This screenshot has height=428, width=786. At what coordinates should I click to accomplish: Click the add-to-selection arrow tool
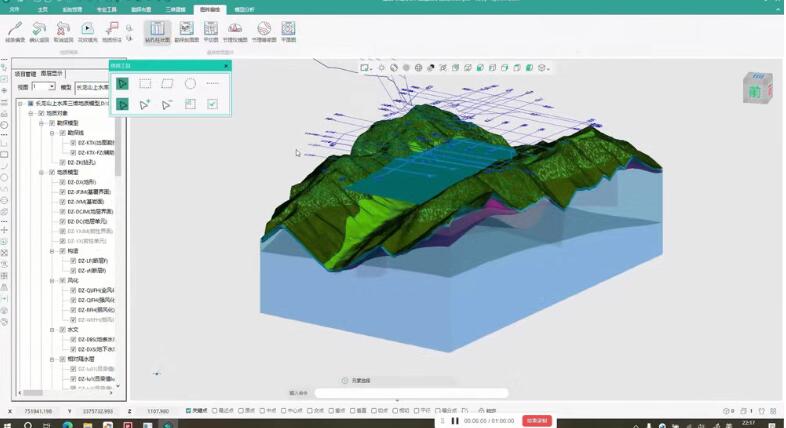(146, 104)
